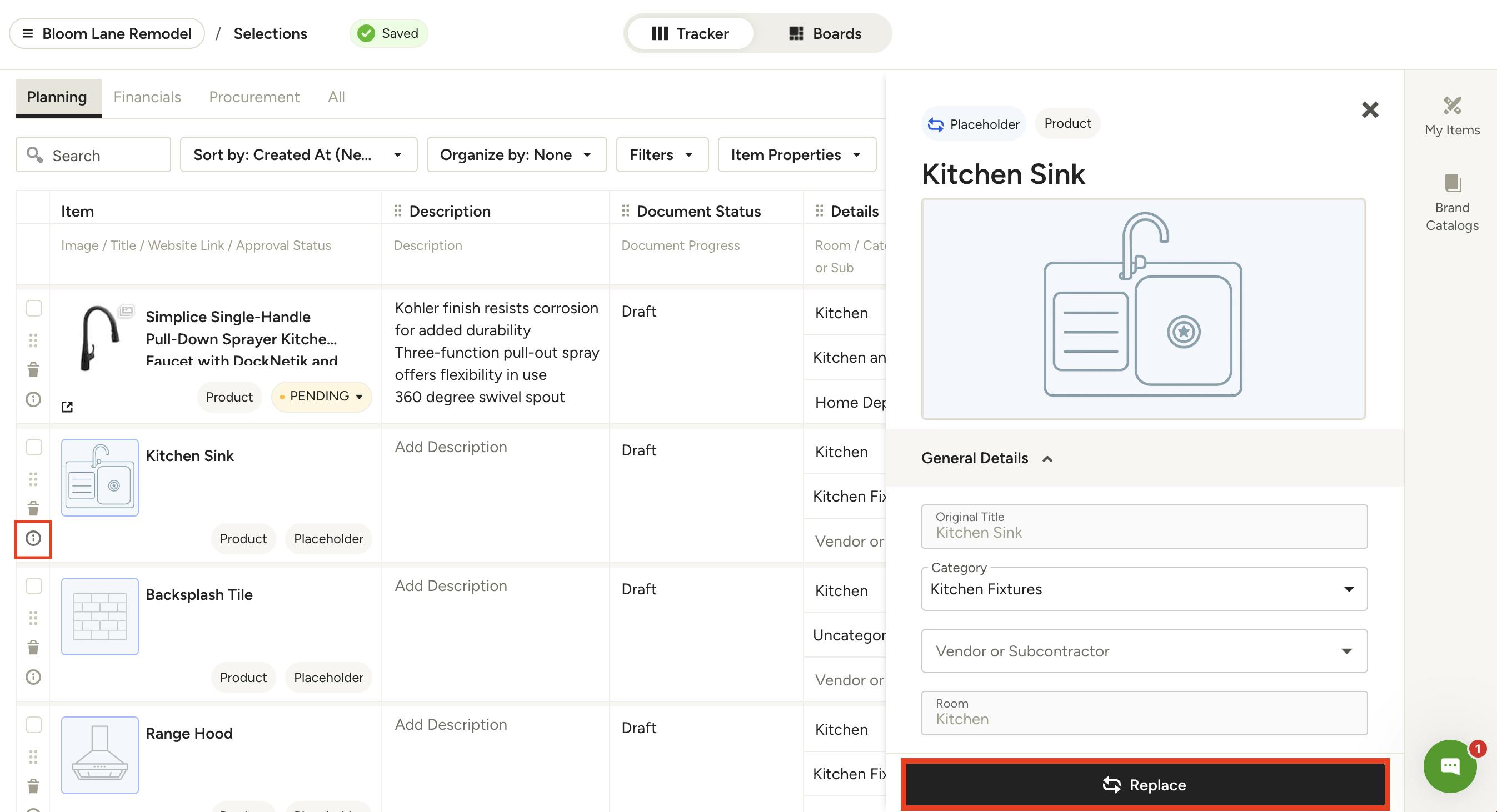Open My Items sidebar panel
Screen dimensions: 1497x812
1451,116
